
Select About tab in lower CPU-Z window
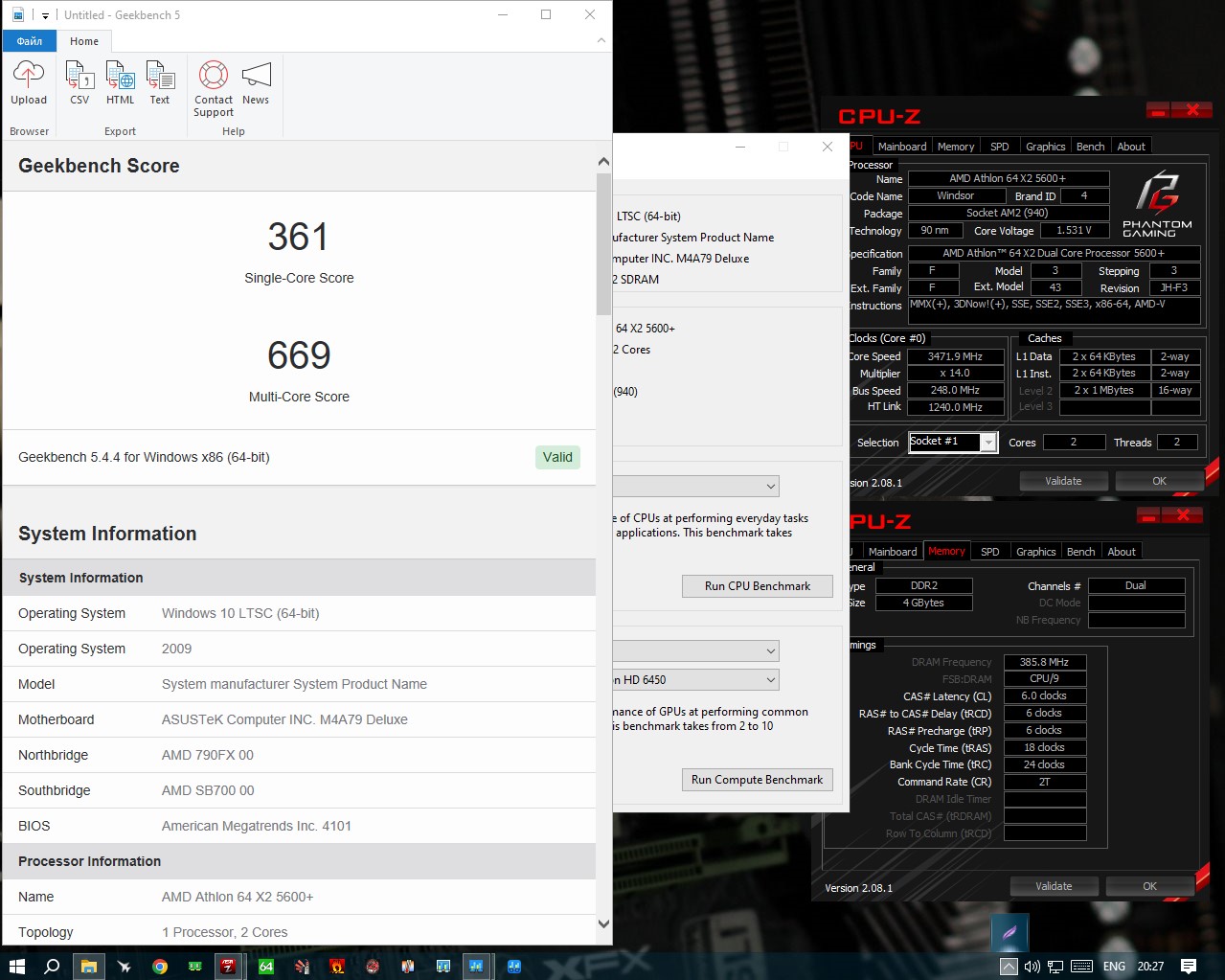(x=1122, y=552)
